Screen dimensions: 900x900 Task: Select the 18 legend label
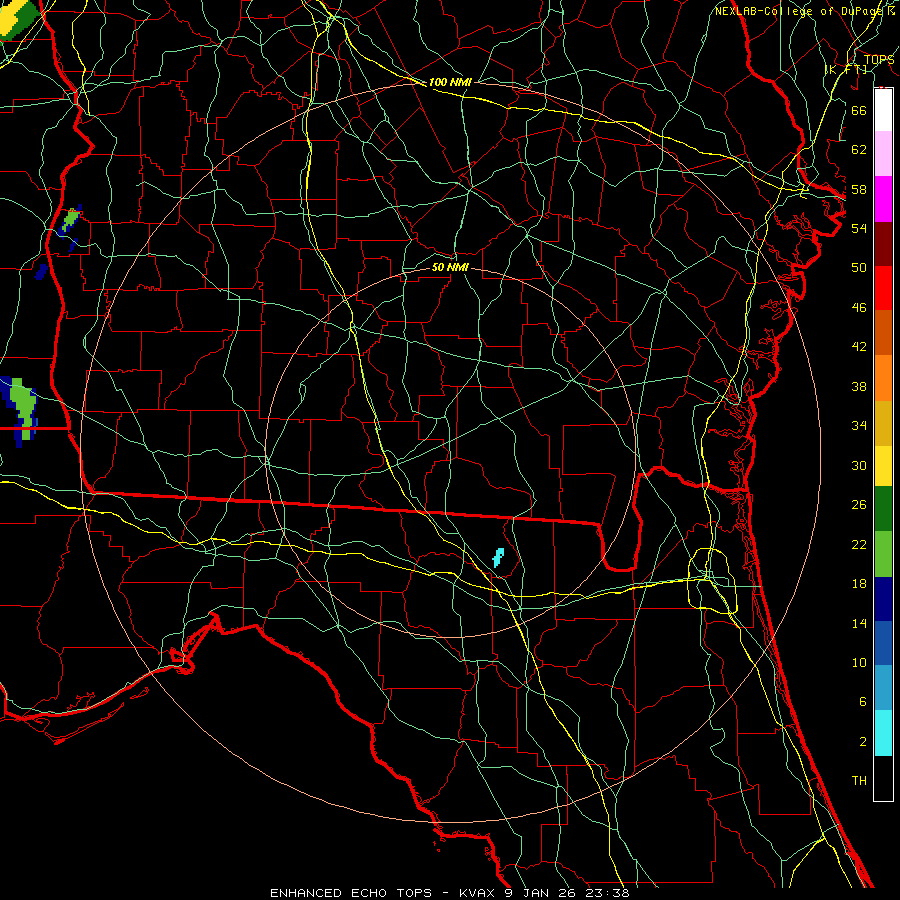pos(859,584)
